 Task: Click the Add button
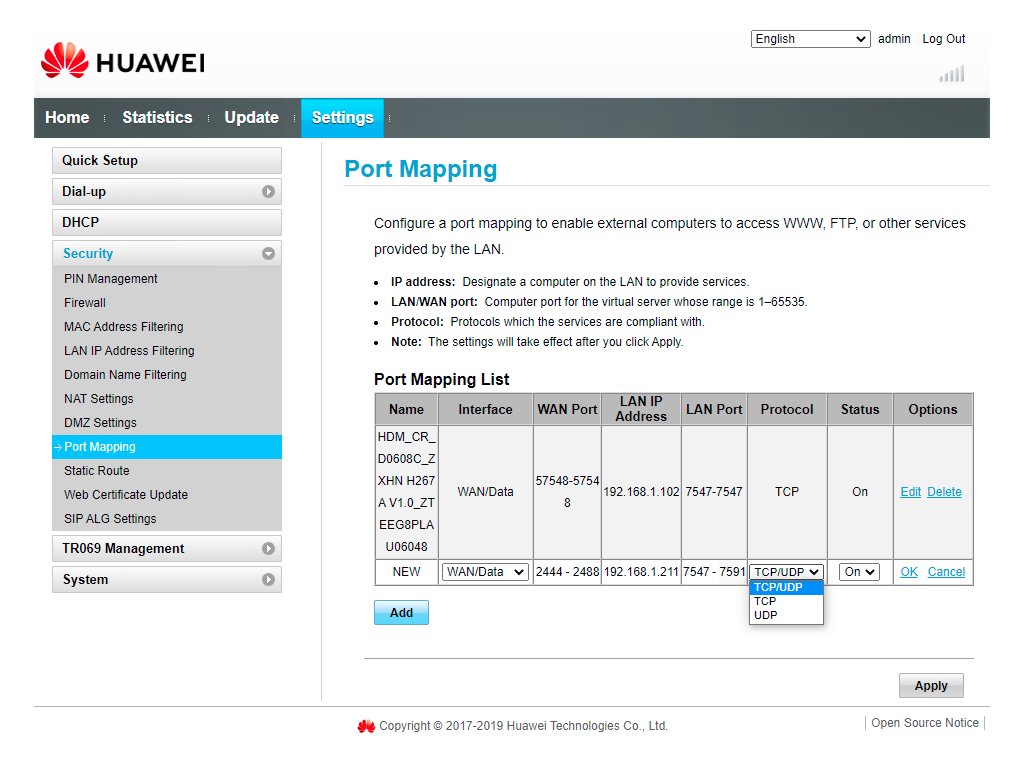[401, 613]
